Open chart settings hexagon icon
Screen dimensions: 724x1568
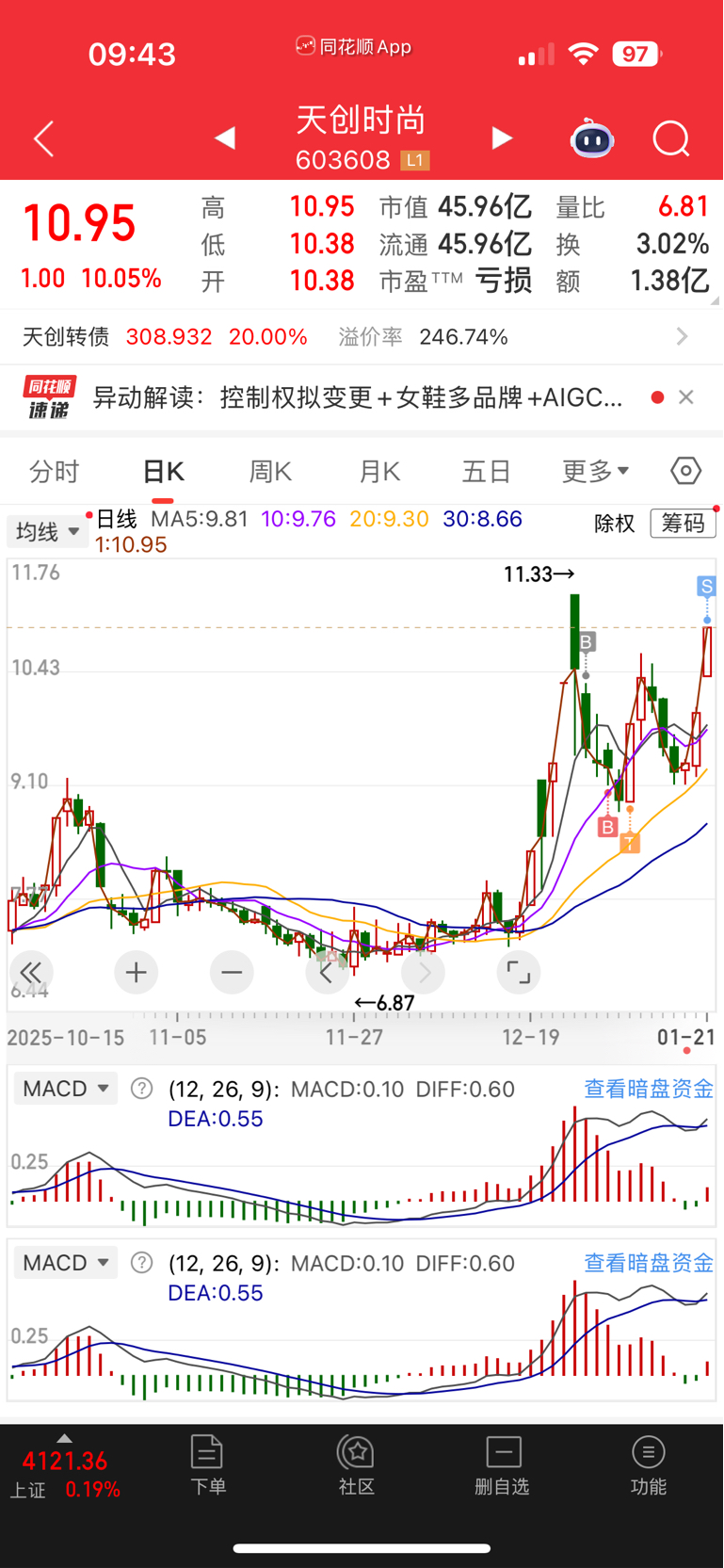coord(685,470)
